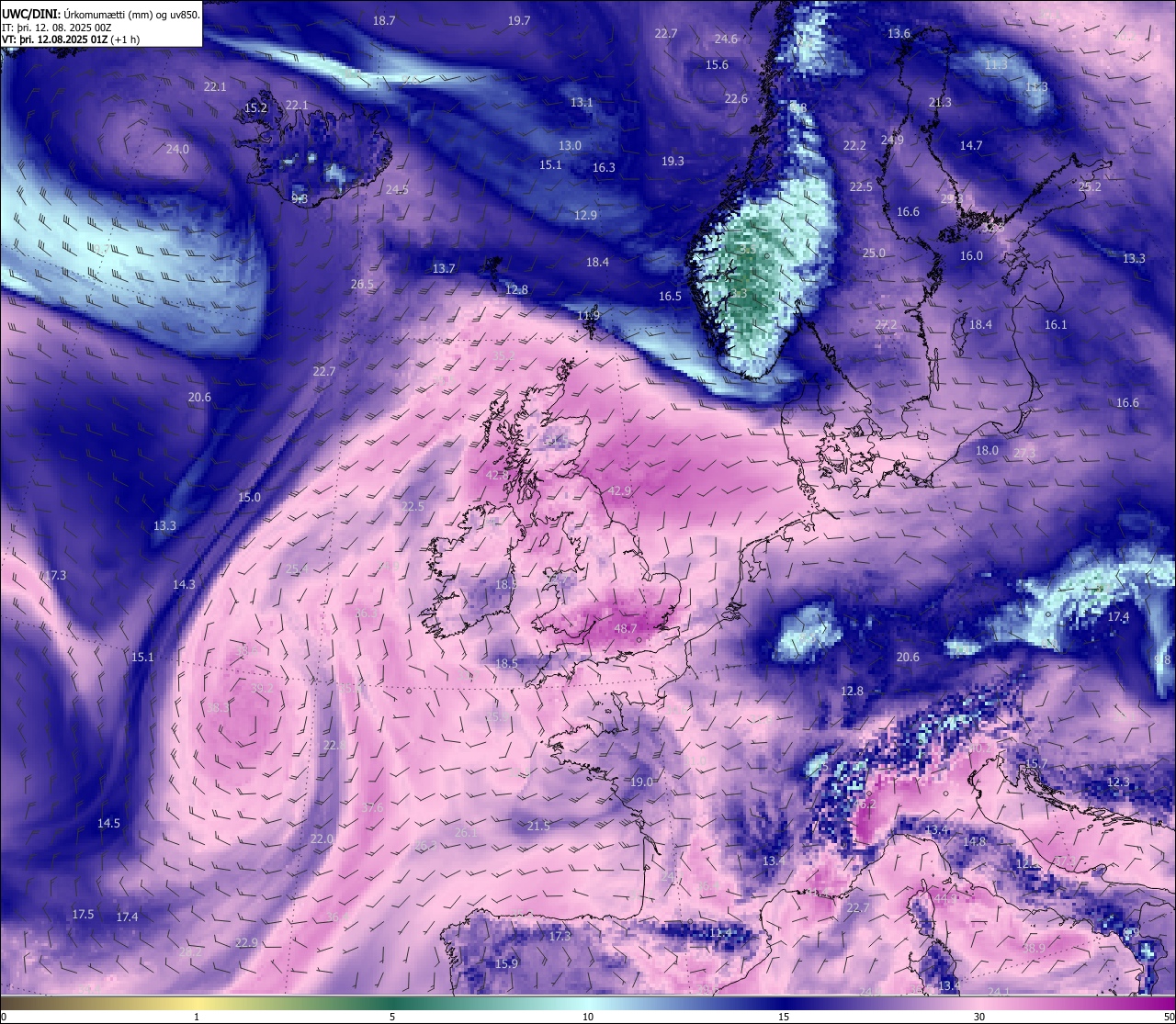Click the 12.9 value label
Image resolution: width=1176 pixels, height=1024 pixels.
pos(585,215)
